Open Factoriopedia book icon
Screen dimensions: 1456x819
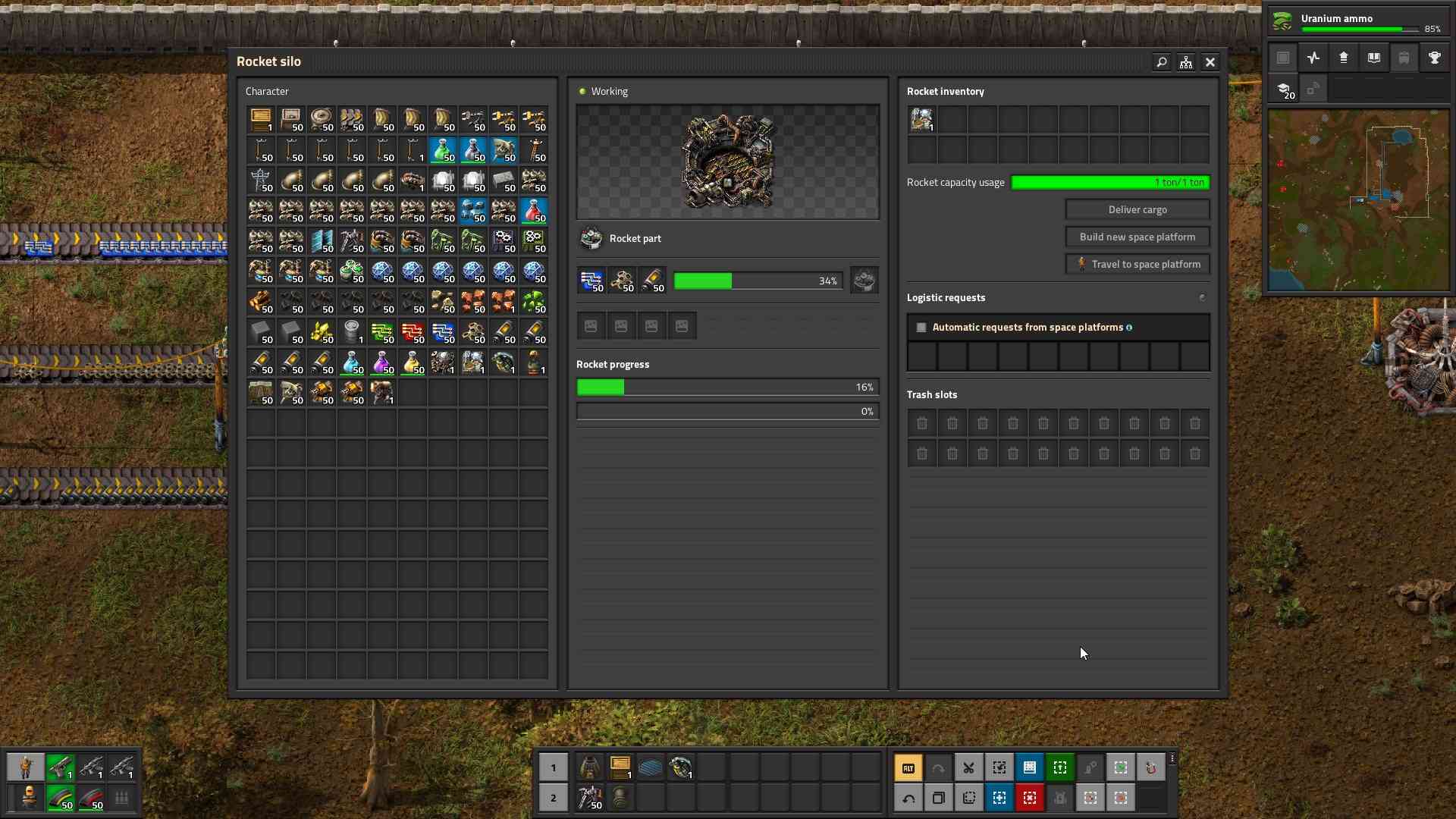[x=1373, y=58]
